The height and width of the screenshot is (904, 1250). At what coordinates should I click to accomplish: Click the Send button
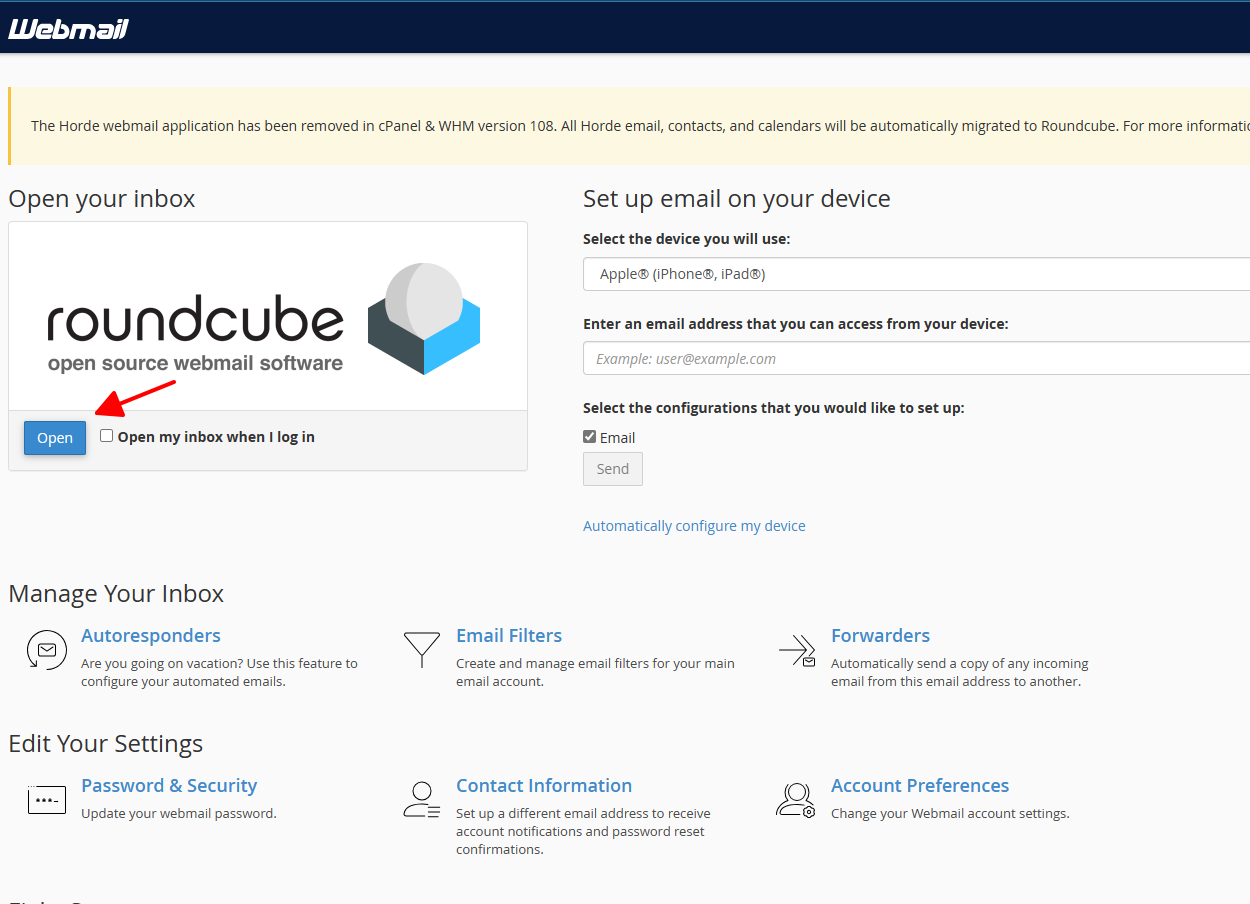pyautogui.click(x=613, y=469)
